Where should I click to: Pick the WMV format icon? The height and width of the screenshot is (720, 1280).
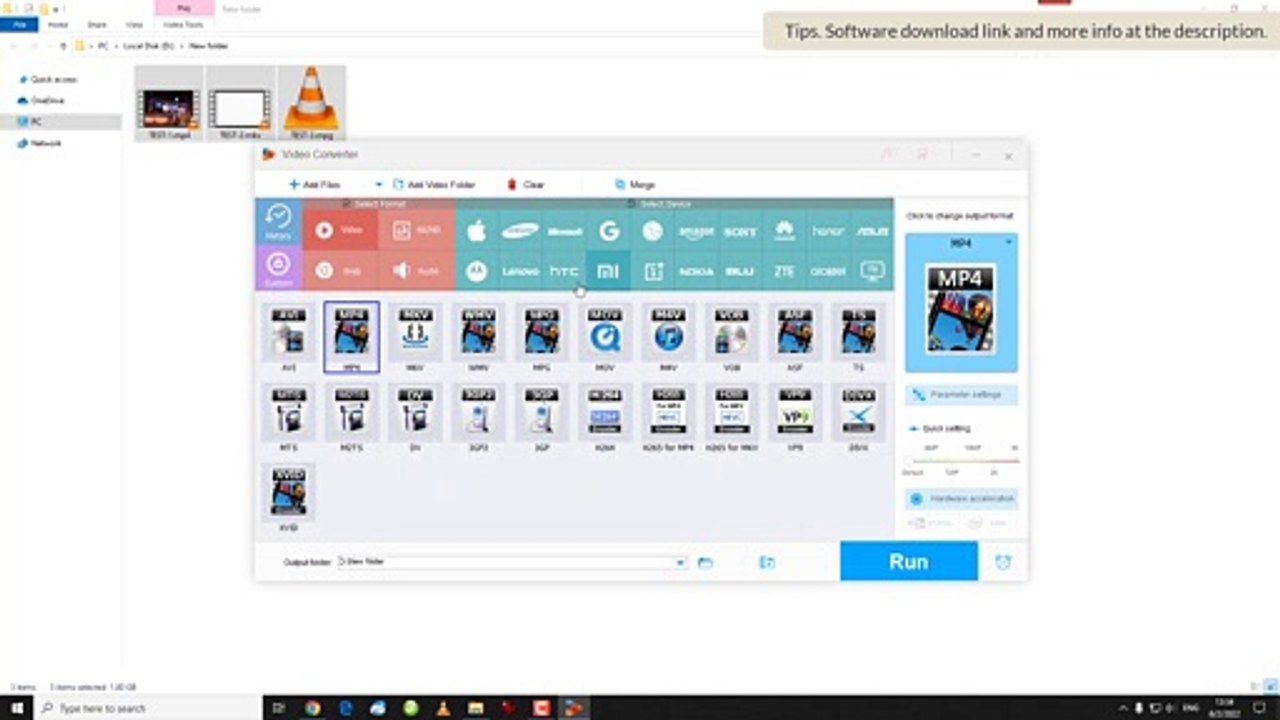tap(478, 332)
